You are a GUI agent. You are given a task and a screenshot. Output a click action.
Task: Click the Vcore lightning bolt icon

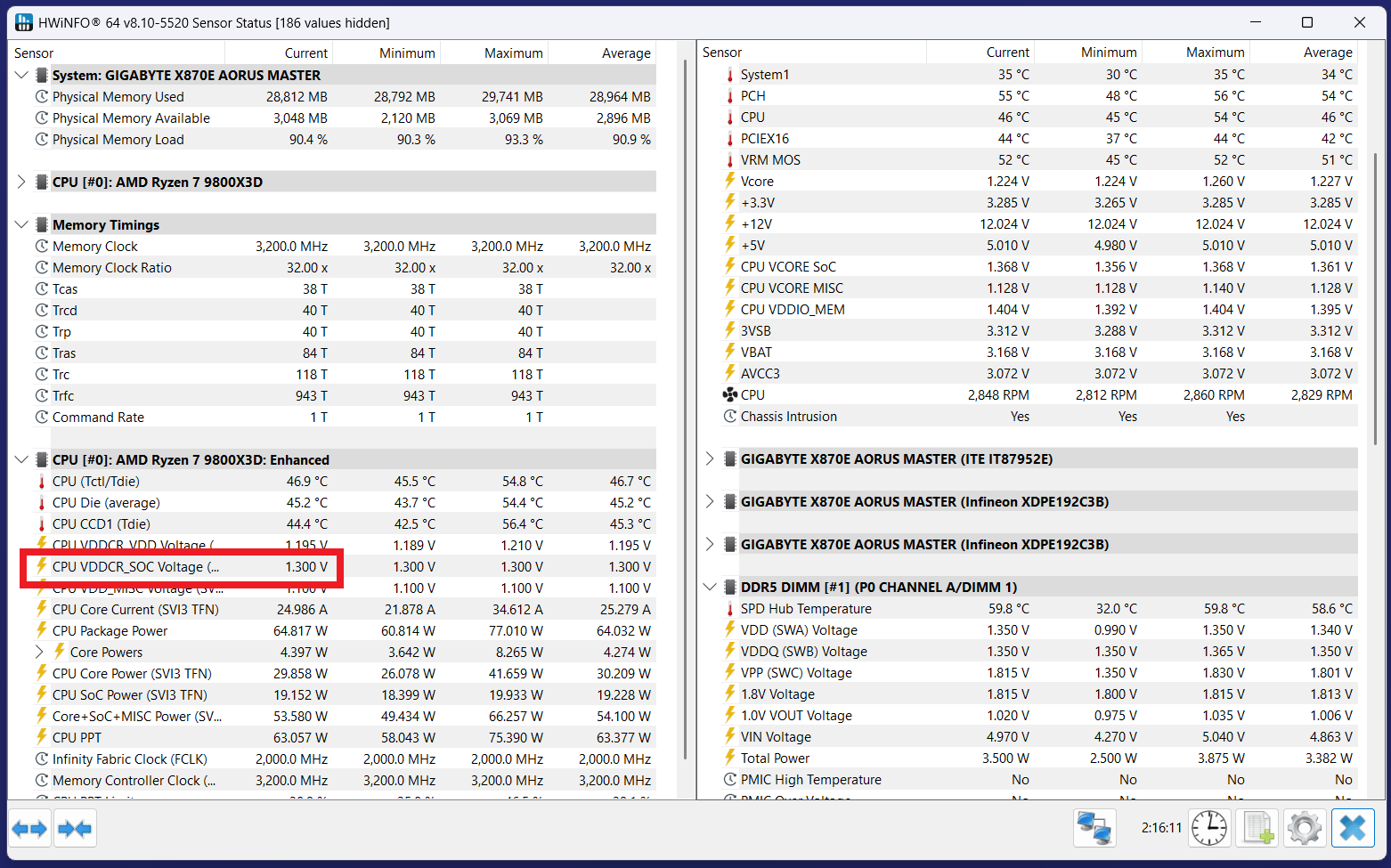[730, 181]
